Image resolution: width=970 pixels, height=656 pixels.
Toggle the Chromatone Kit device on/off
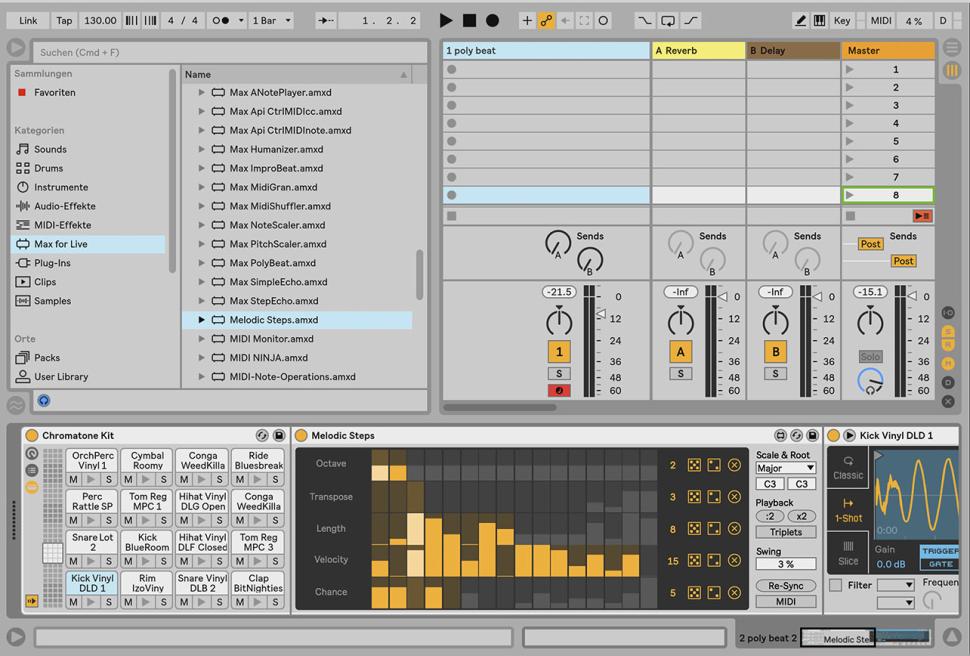tap(32, 436)
